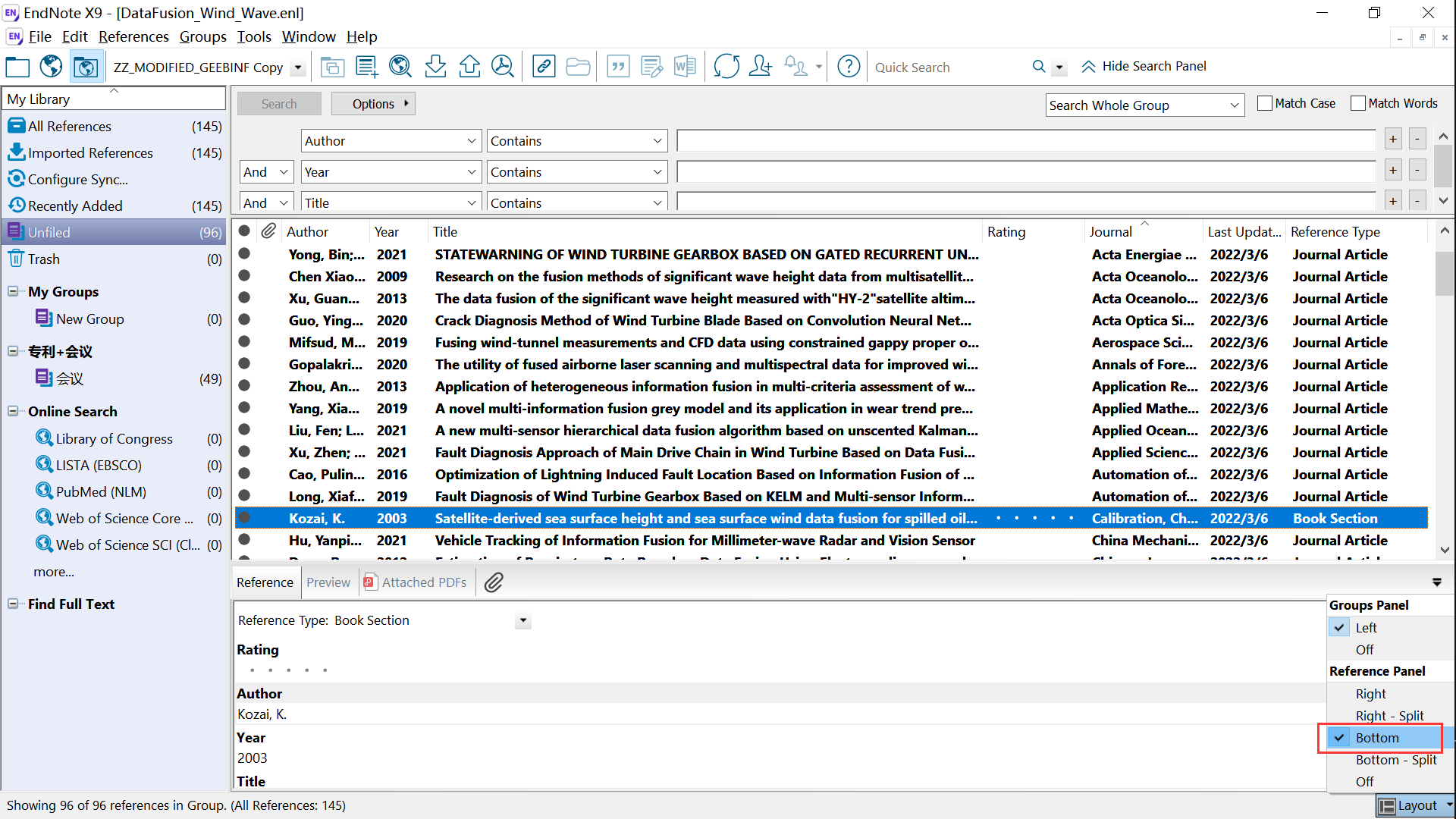Click Hide Search Panel
This screenshot has height=819, width=1456.
click(1144, 67)
